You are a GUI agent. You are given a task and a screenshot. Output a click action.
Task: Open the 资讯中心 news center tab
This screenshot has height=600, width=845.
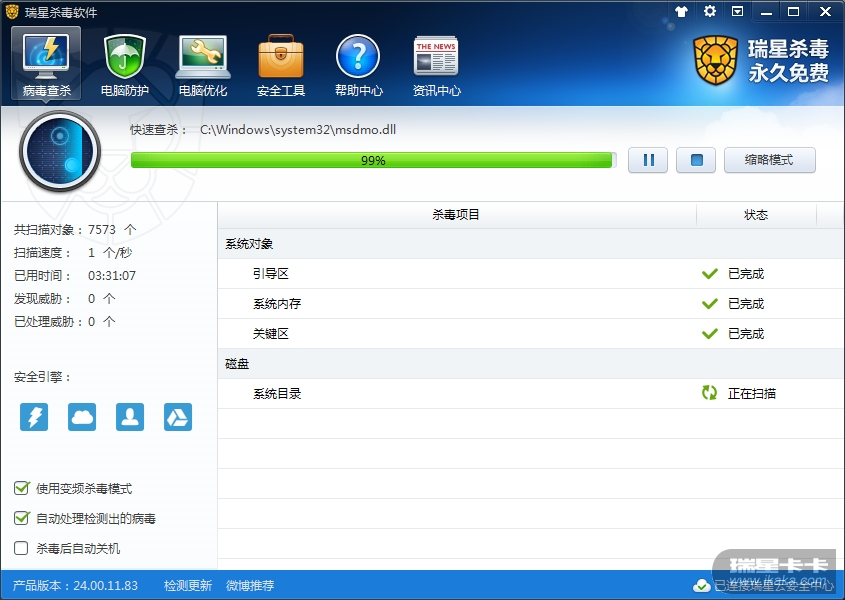pos(437,65)
